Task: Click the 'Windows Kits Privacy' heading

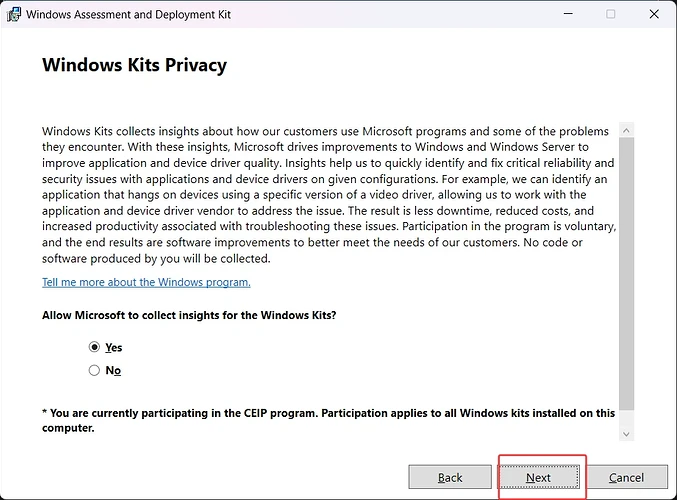Action: coord(134,65)
